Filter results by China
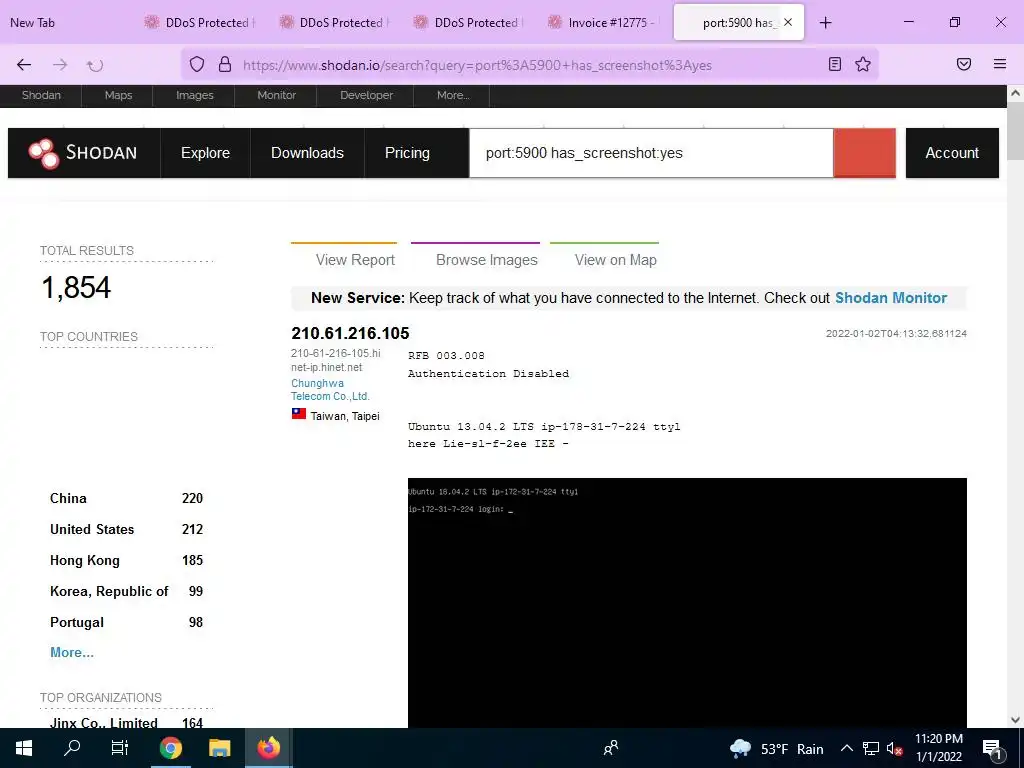Viewport: 1024px width, 768px height. point(126,498)
